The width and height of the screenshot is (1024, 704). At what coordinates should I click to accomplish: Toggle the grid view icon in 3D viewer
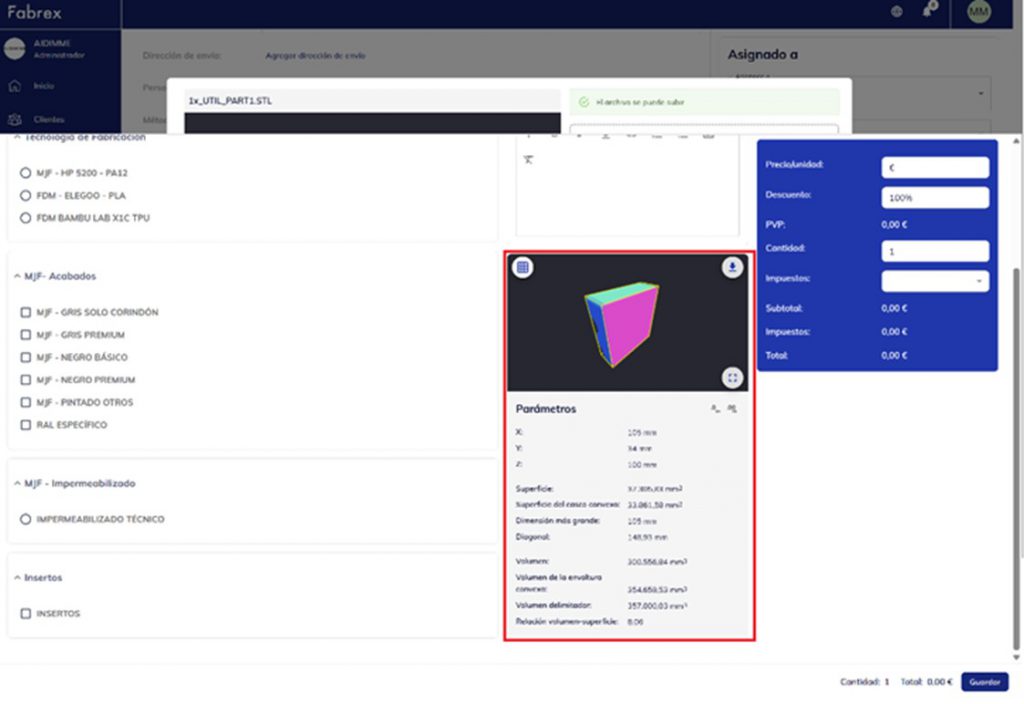(x=523, y=267)
